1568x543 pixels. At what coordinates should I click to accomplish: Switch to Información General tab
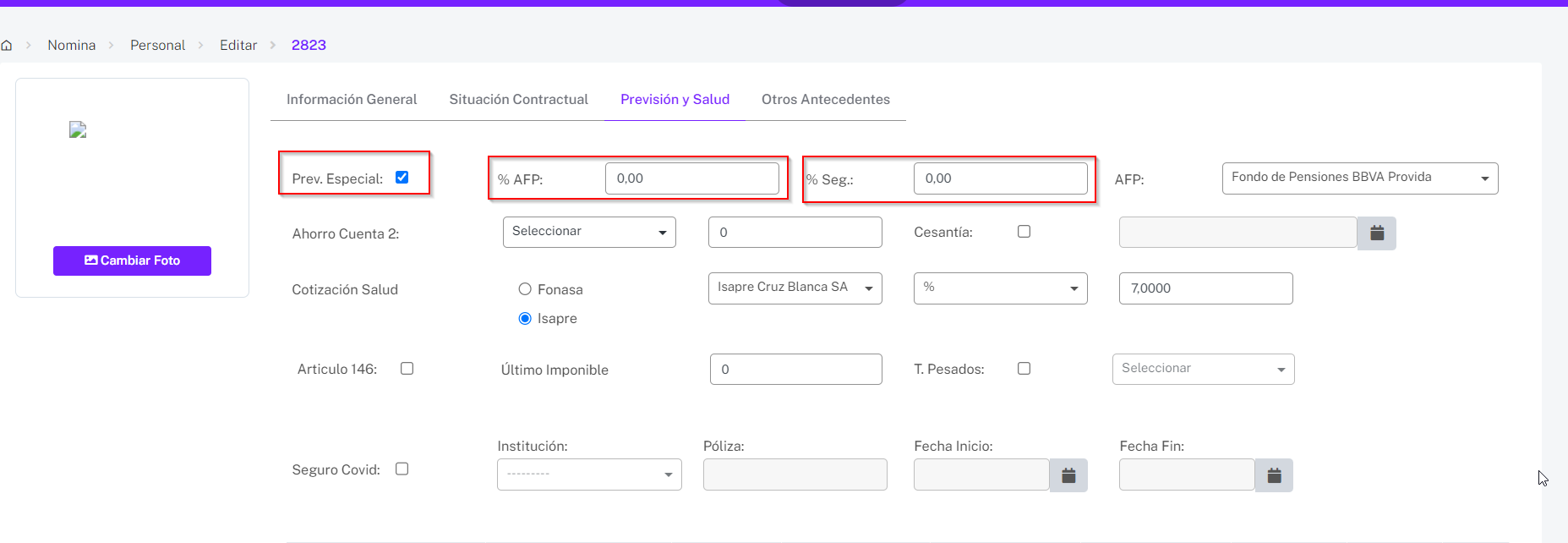(x=352, y=99)
